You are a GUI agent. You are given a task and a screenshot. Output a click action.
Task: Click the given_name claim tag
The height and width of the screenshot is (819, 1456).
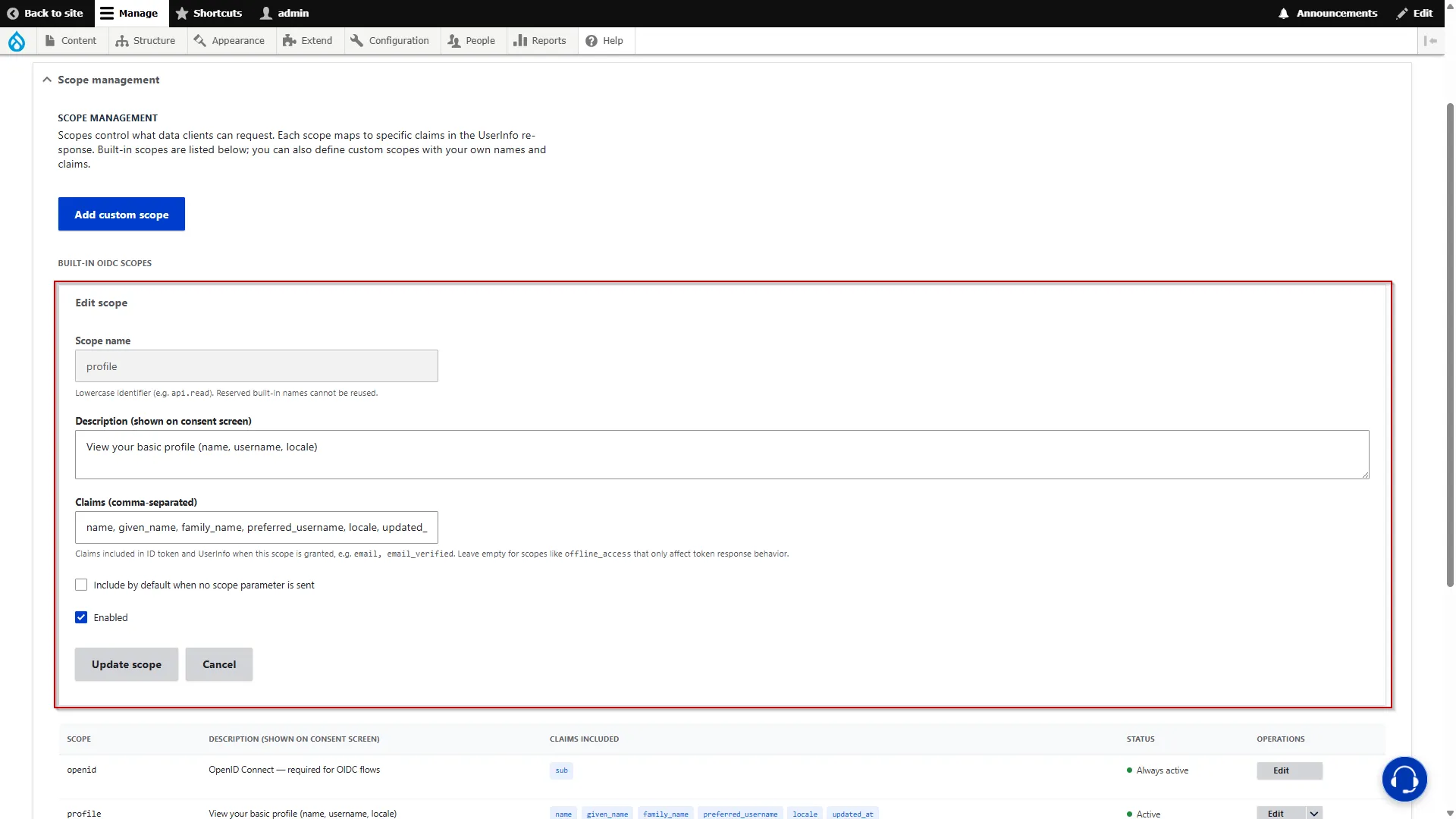click(607, 814)
